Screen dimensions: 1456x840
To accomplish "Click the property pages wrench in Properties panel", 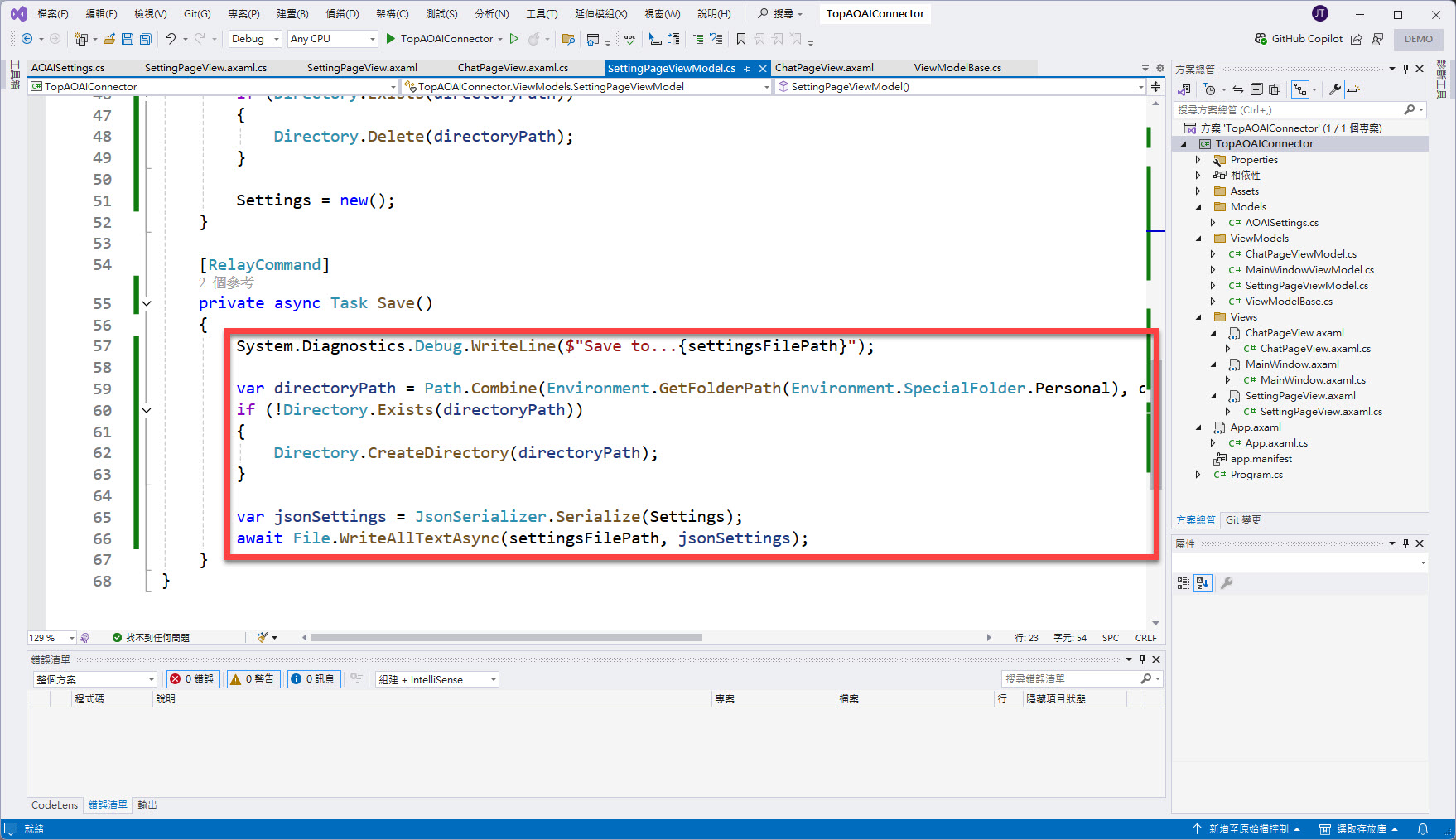I will [1227, 583].
